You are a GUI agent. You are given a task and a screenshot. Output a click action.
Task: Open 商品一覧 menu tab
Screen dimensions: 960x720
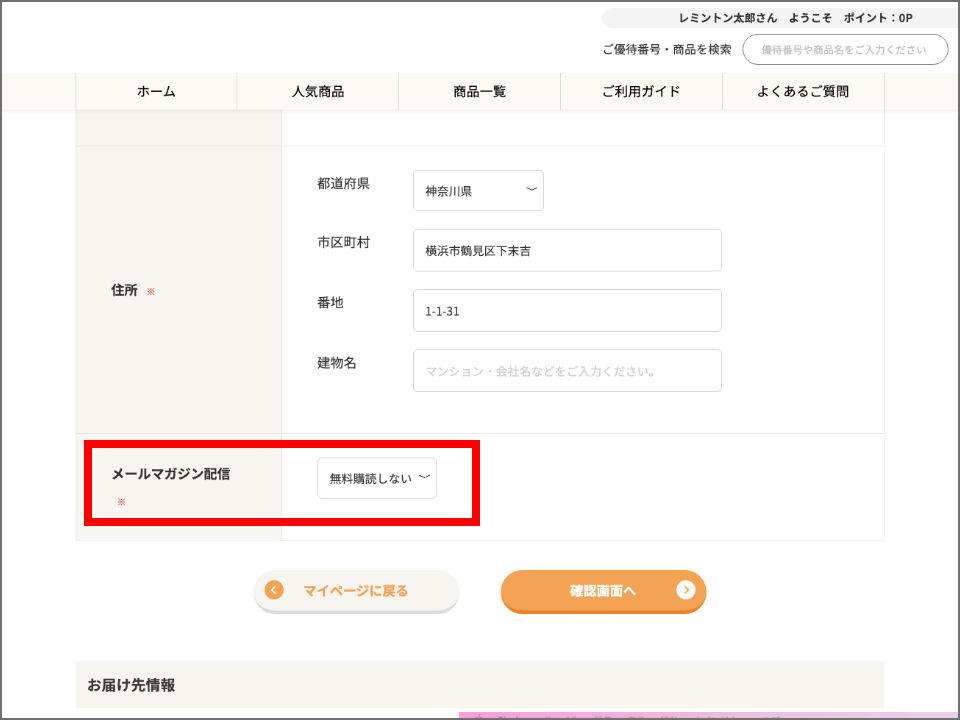coord(479,92)
